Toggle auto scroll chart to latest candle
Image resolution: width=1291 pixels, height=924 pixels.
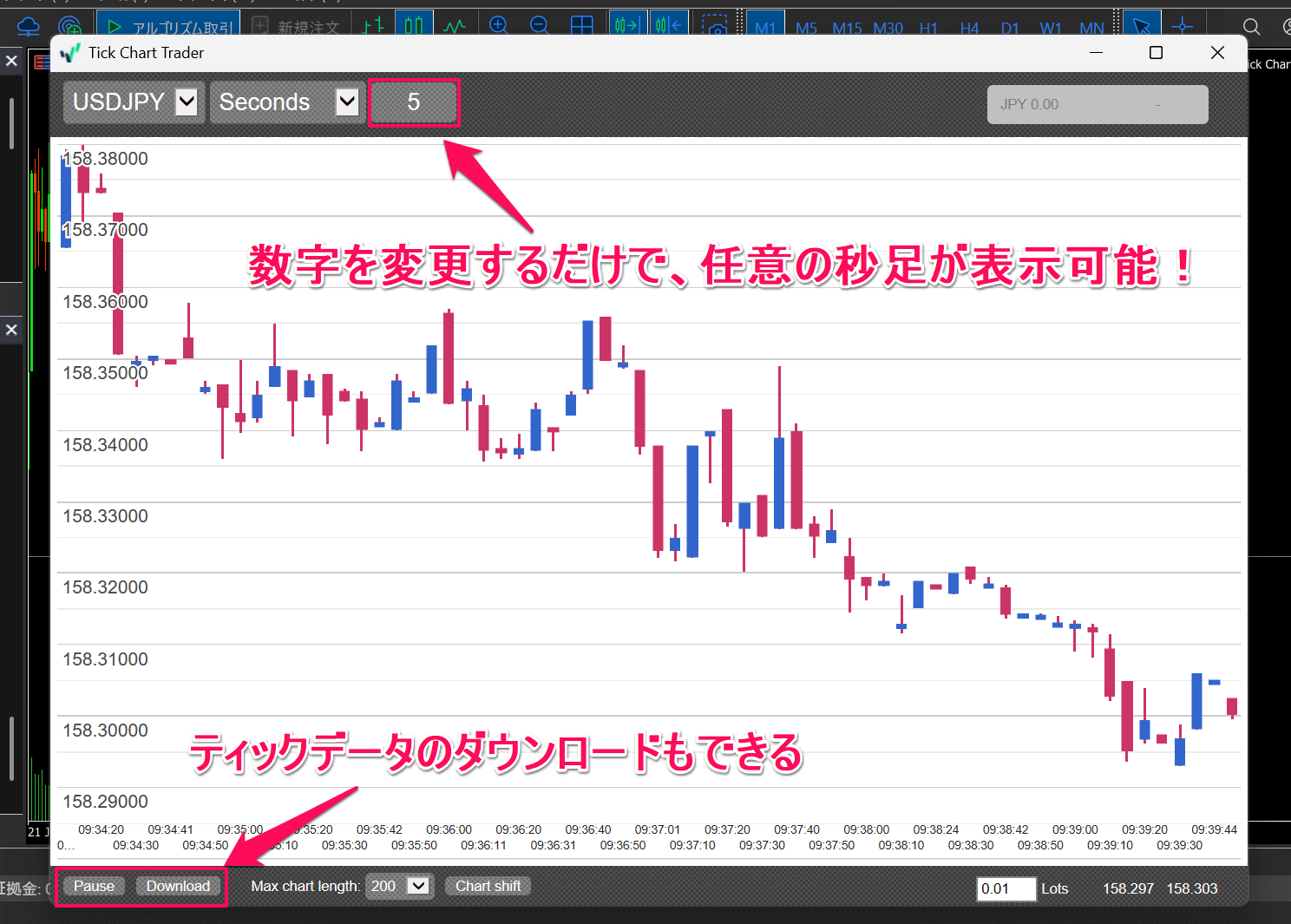[x=627, y=25]
